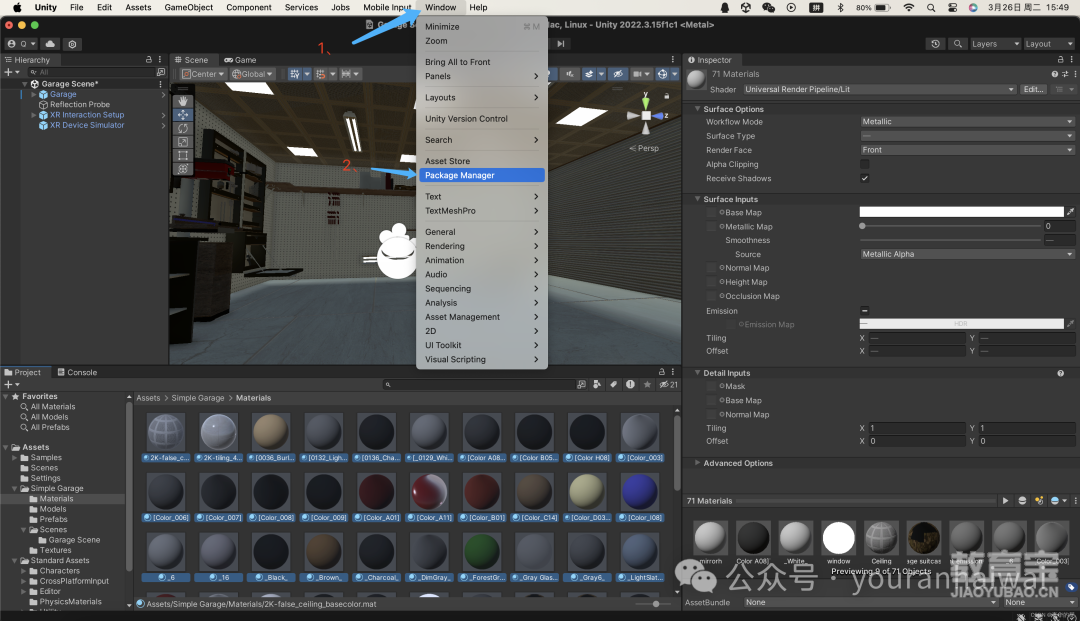Open the Prefabs folder in Project tree
1080x621 pixels.
tap(53, 519)
